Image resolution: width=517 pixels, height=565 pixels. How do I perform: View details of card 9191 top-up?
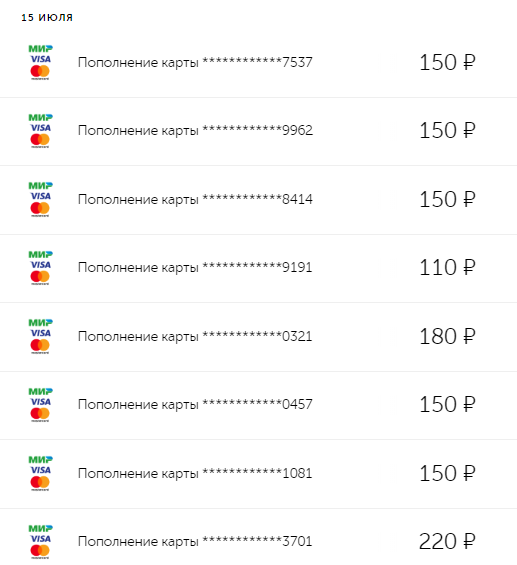point(258,268)
